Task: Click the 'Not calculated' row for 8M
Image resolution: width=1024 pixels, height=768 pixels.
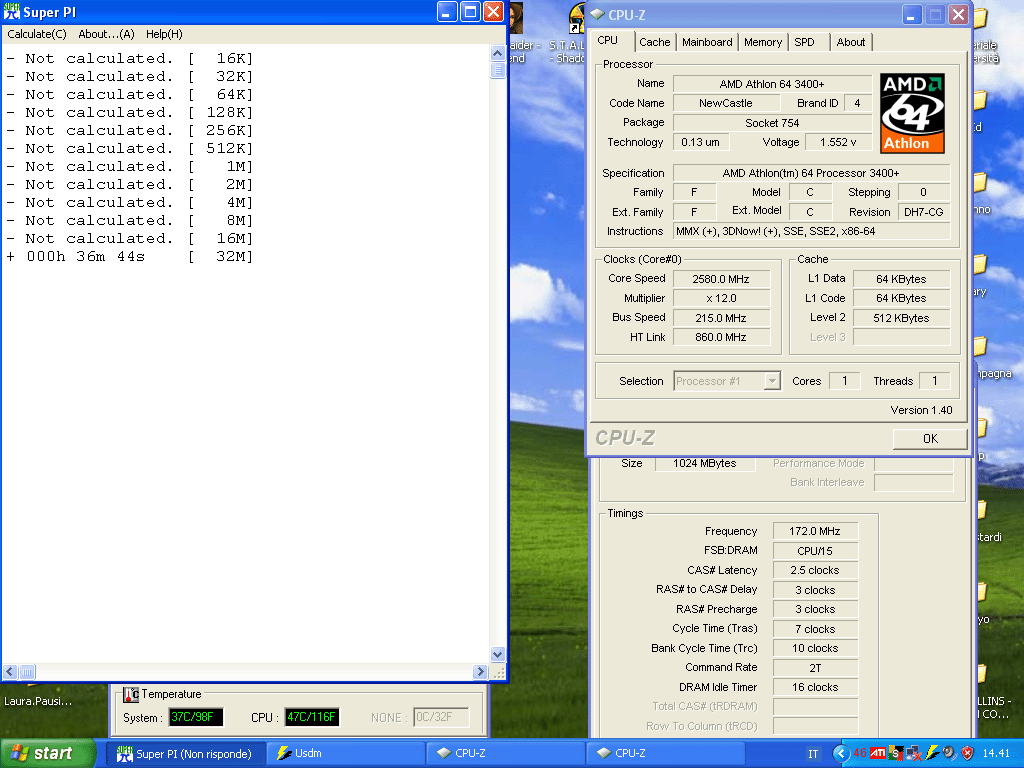Action: (x=129, y=221)
